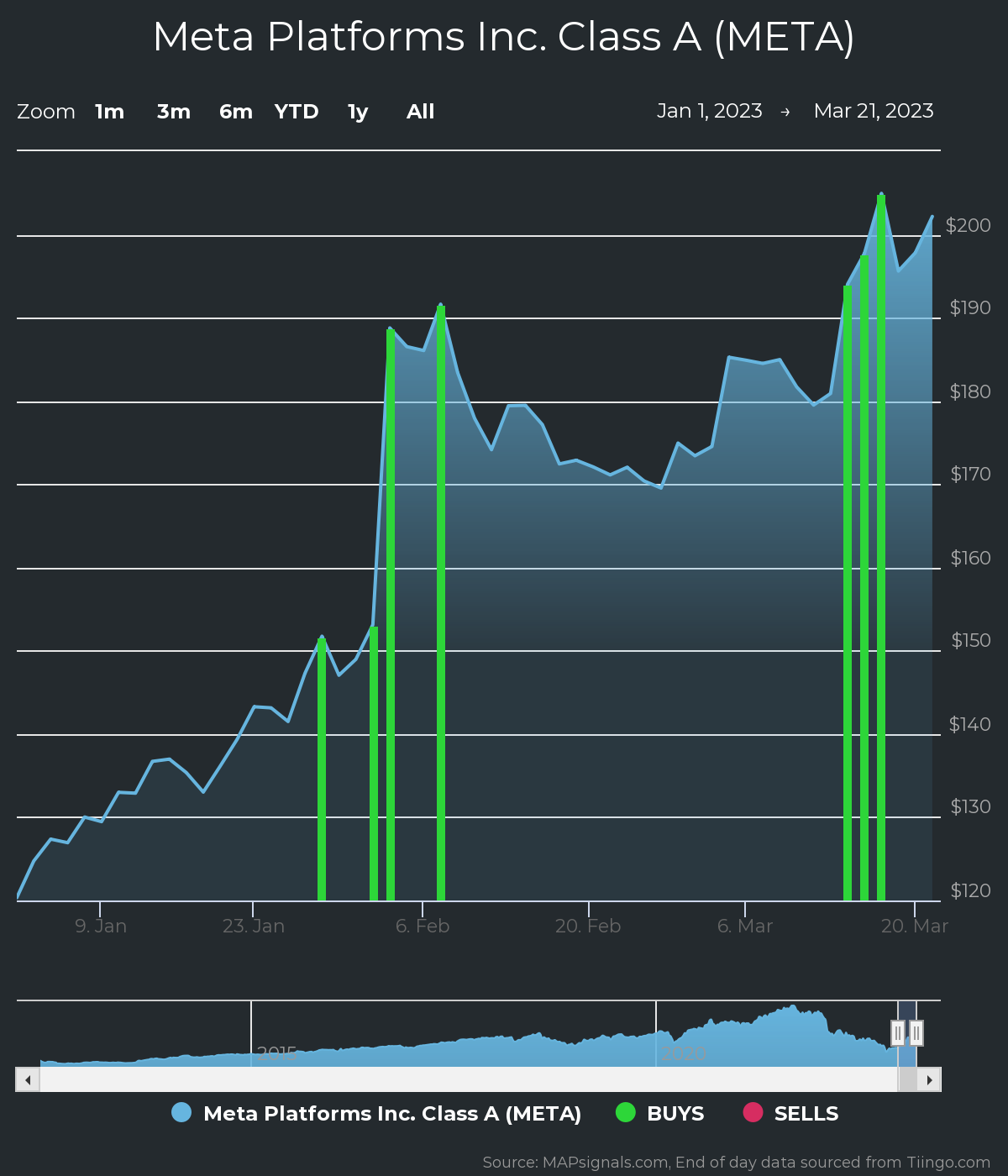1008x1176 pixels.
Task: Click the blue Meta series legend dot
Action: click(181, 1112)
